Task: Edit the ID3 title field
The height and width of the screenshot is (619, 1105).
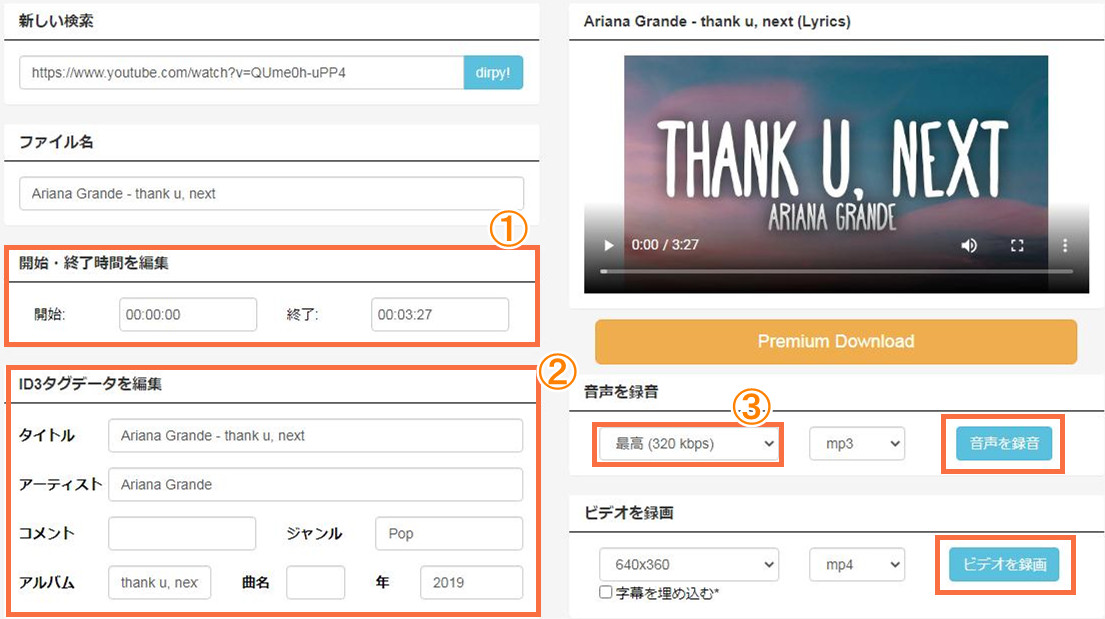Action: [x=316, y=436]
